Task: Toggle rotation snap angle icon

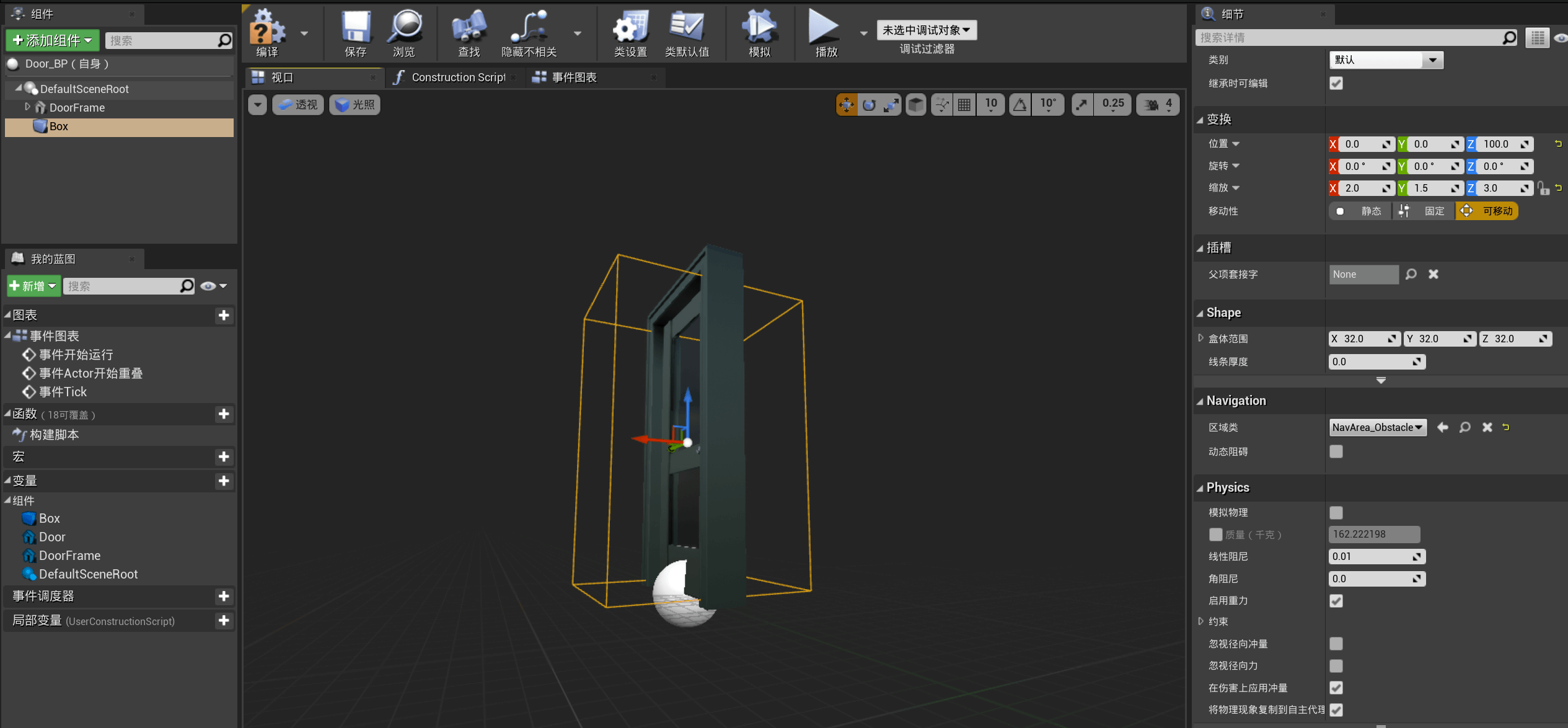Action: point(1020,105)
